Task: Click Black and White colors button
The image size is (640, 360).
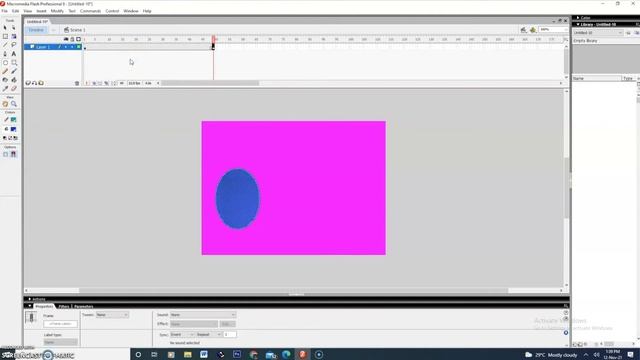Action: pos(5,138)
